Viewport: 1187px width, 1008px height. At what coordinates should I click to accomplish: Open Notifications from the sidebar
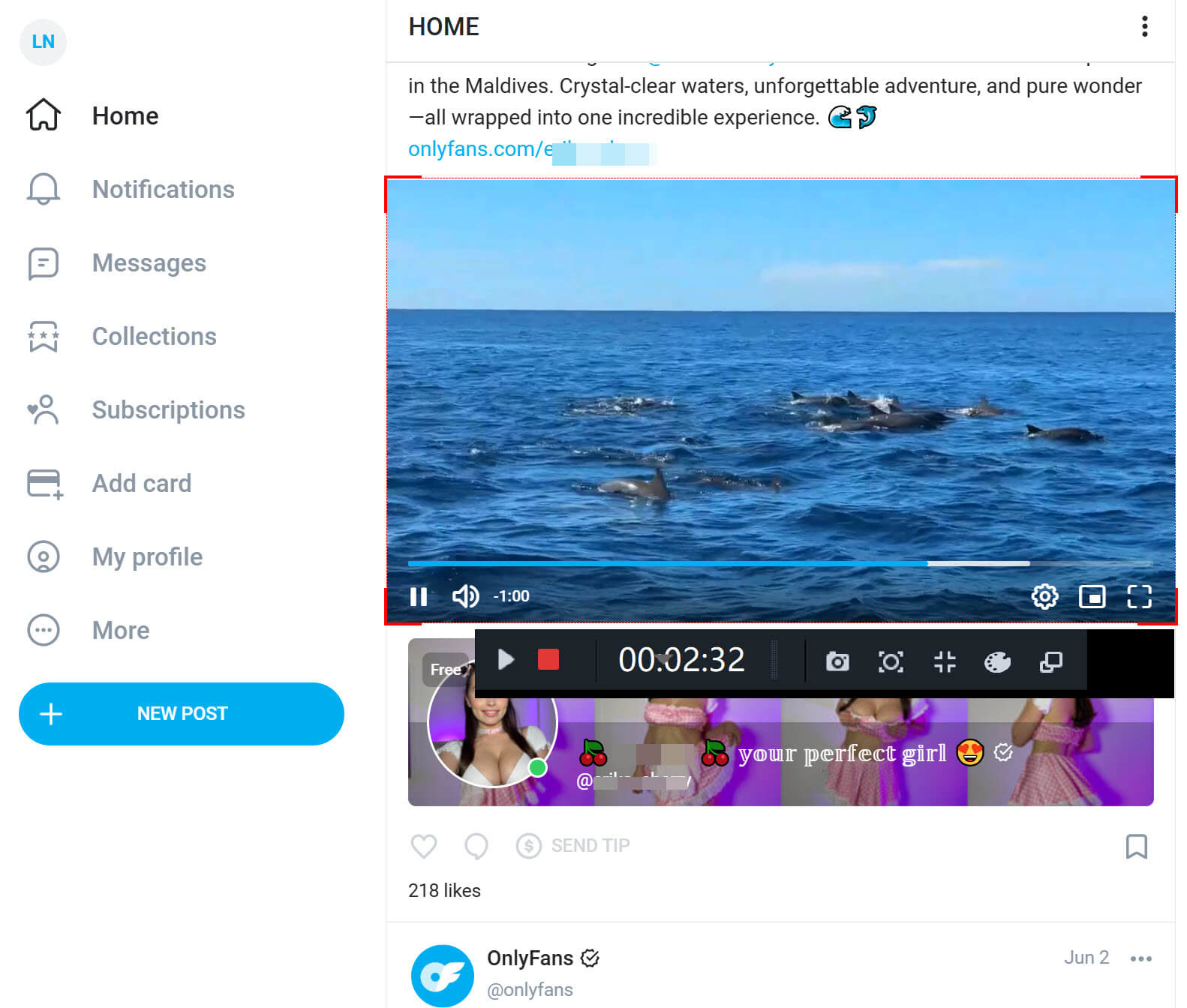pos(163,189)
